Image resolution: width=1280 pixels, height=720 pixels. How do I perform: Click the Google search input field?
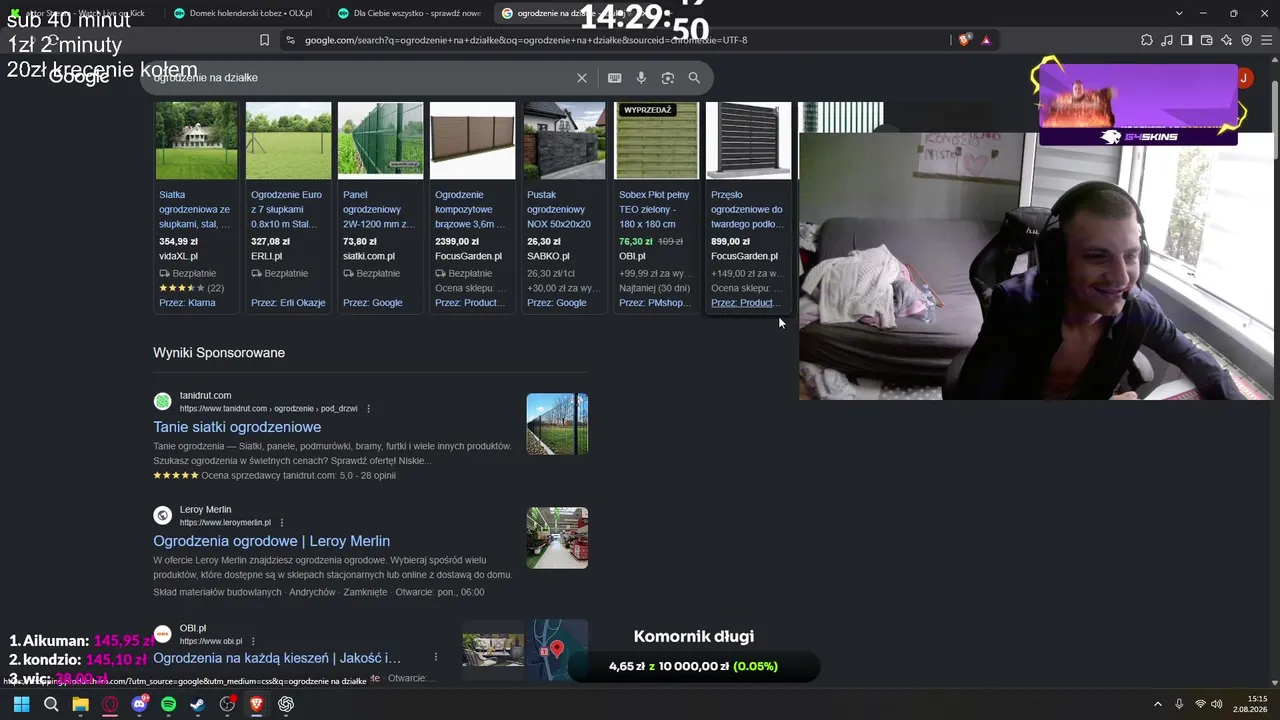pyautogui.click(x=360, y=78)
